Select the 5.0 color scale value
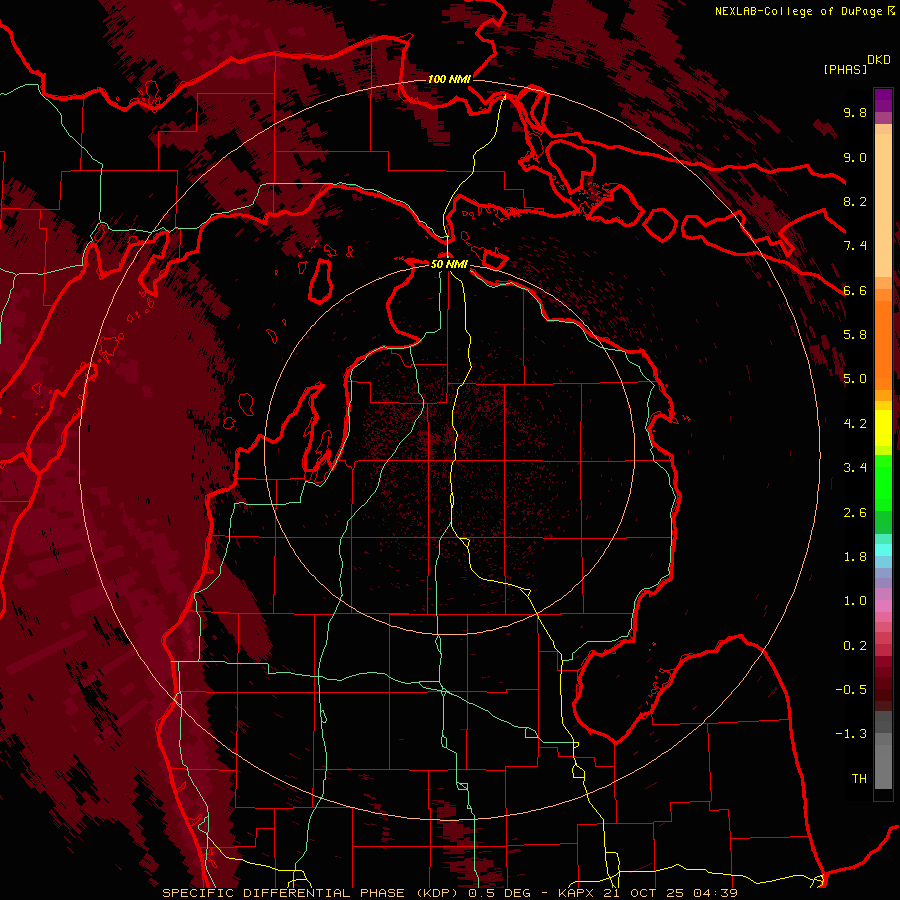Viewport: 900px width, 900px height. pyautogui.click(x=855, y=379)
